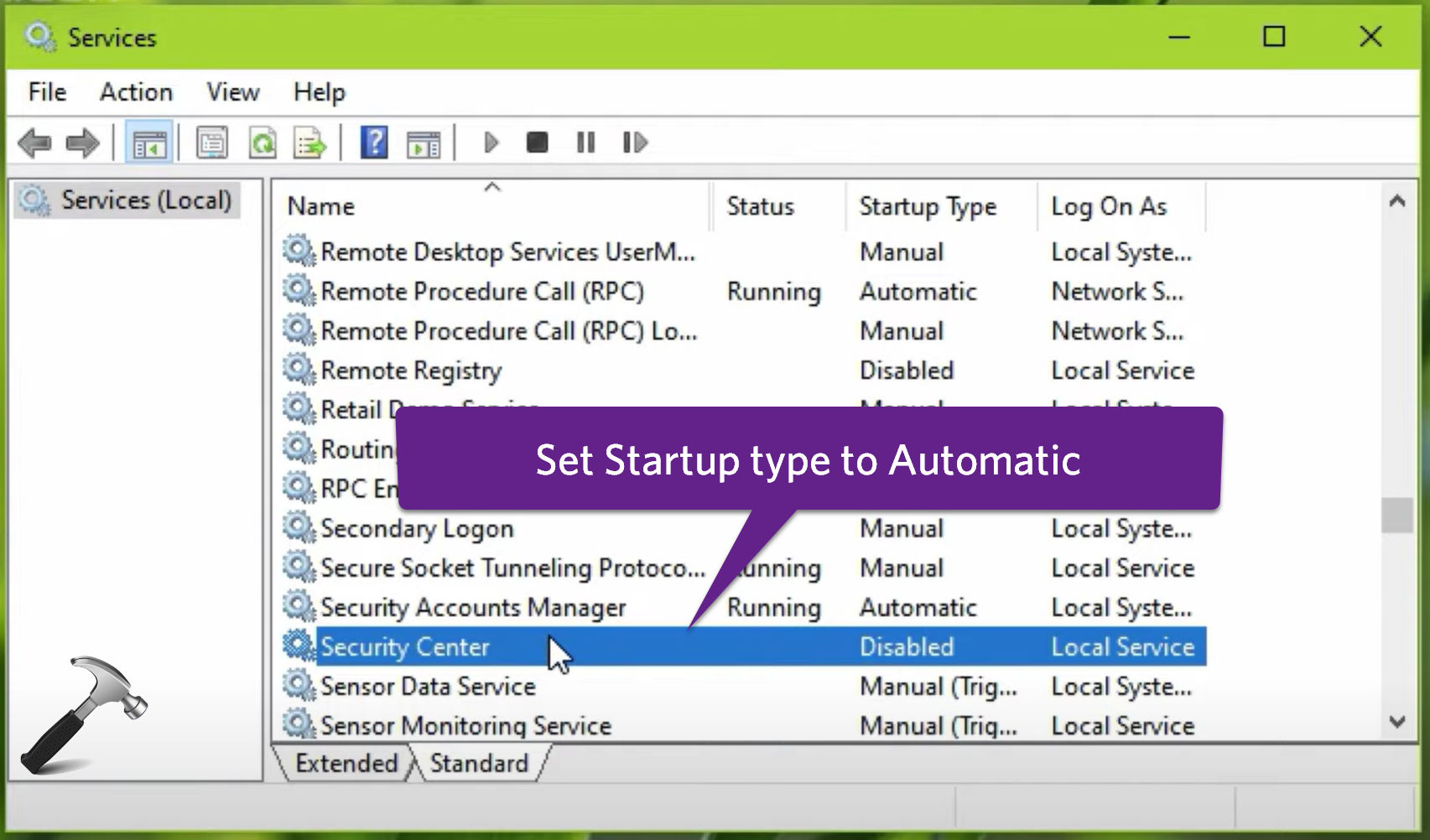Select the Security Center service
The image size is (1430, 840).
pos(744,647)
